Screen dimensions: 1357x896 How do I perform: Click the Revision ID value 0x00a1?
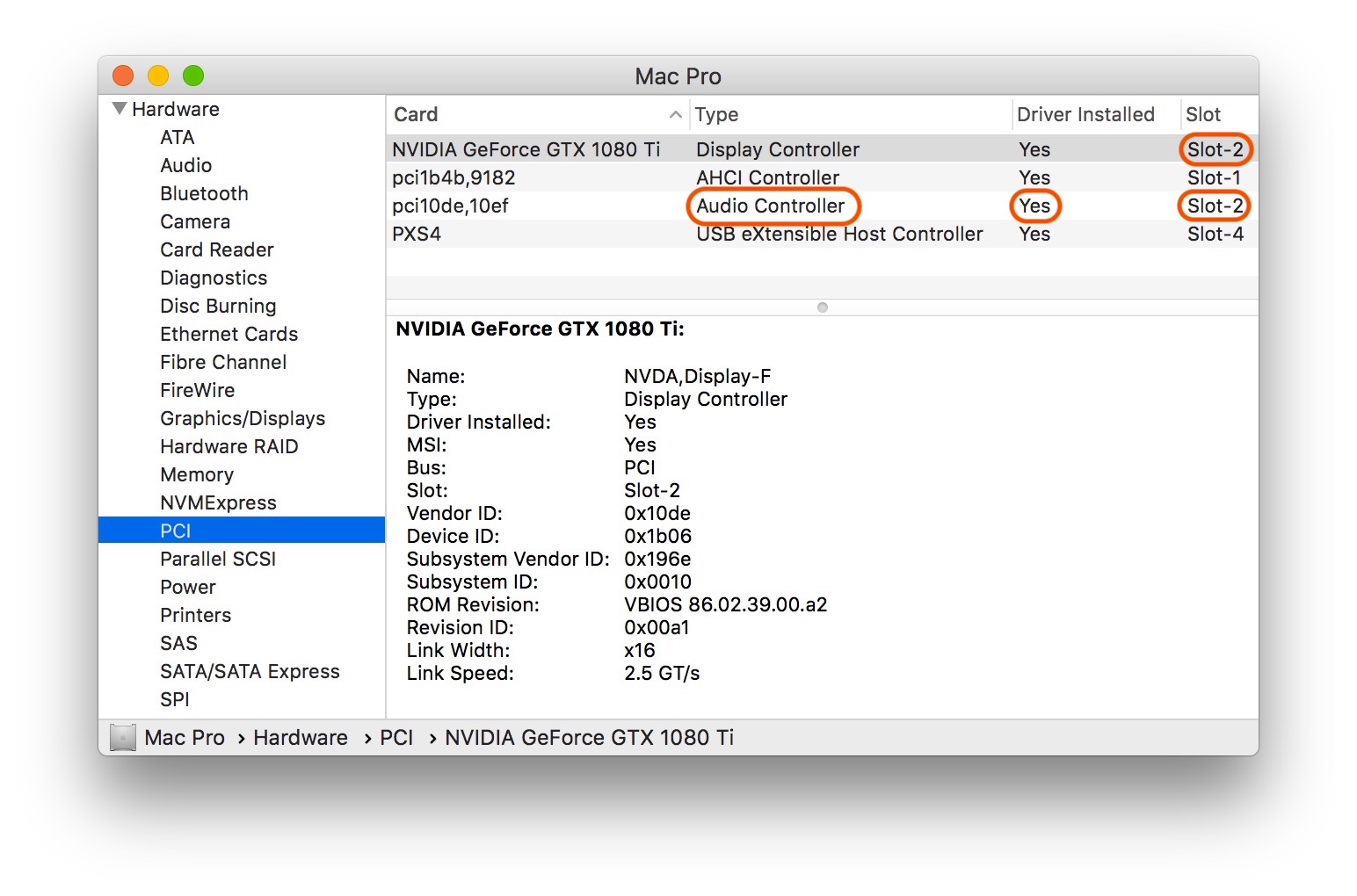[657, 627]
